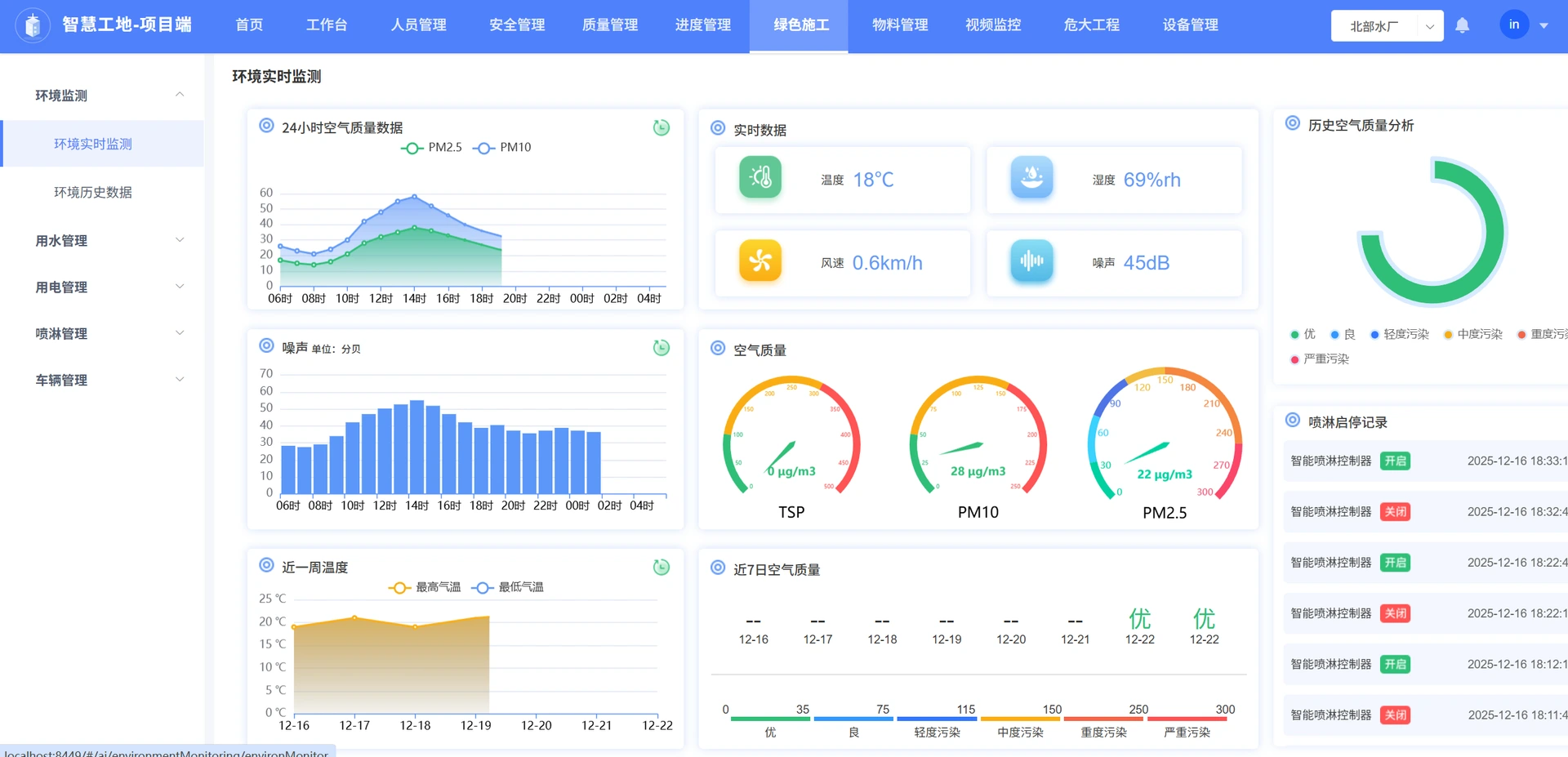Toggle 中度污染 legend in history pie chart
The width and height of the screenshot is (1568, 757).
click(1473, 334)
